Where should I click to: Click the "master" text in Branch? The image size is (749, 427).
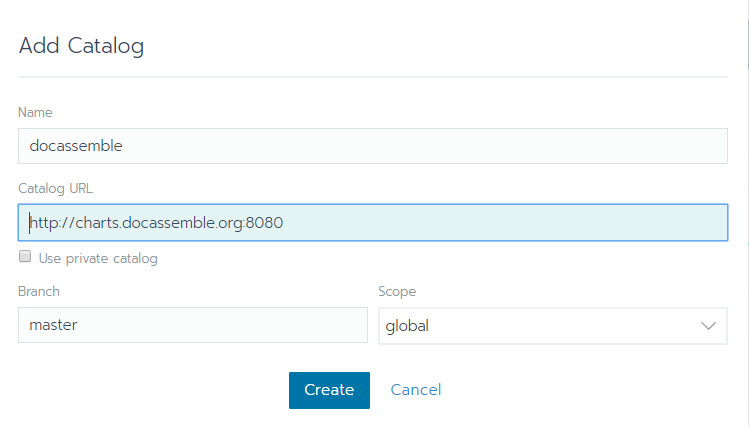click(x=55, y=326)
